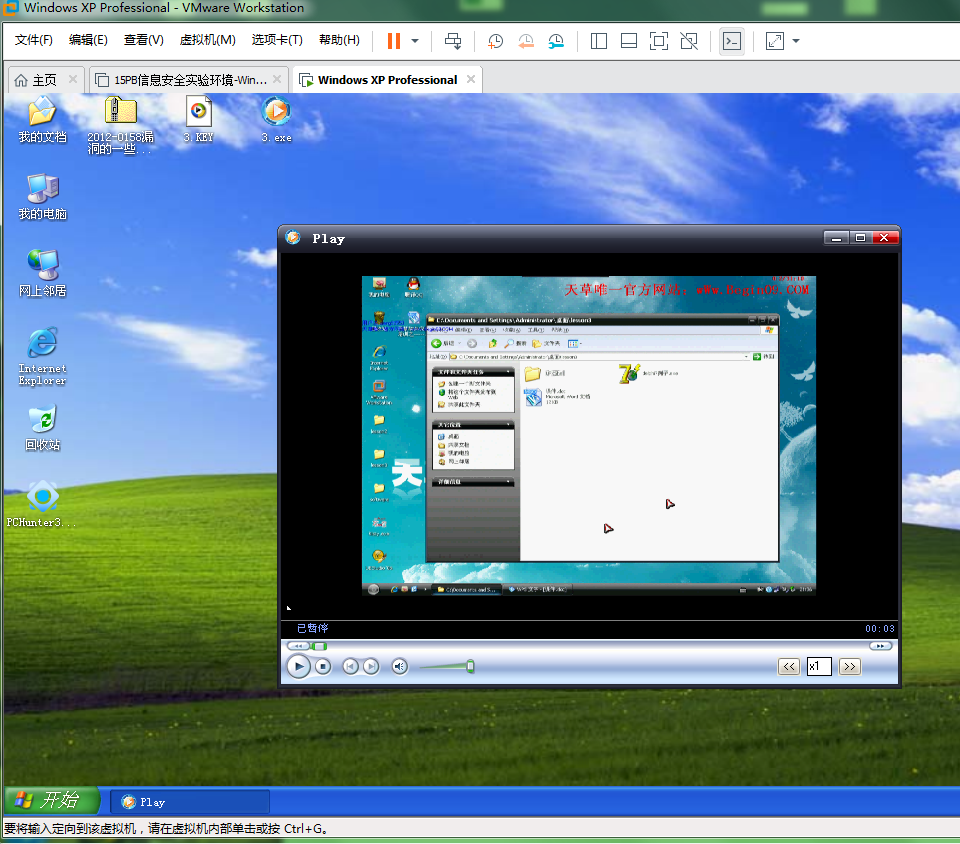
Task: Click the VMware pause virtual machine icon
Action: (x=394, y=41)
